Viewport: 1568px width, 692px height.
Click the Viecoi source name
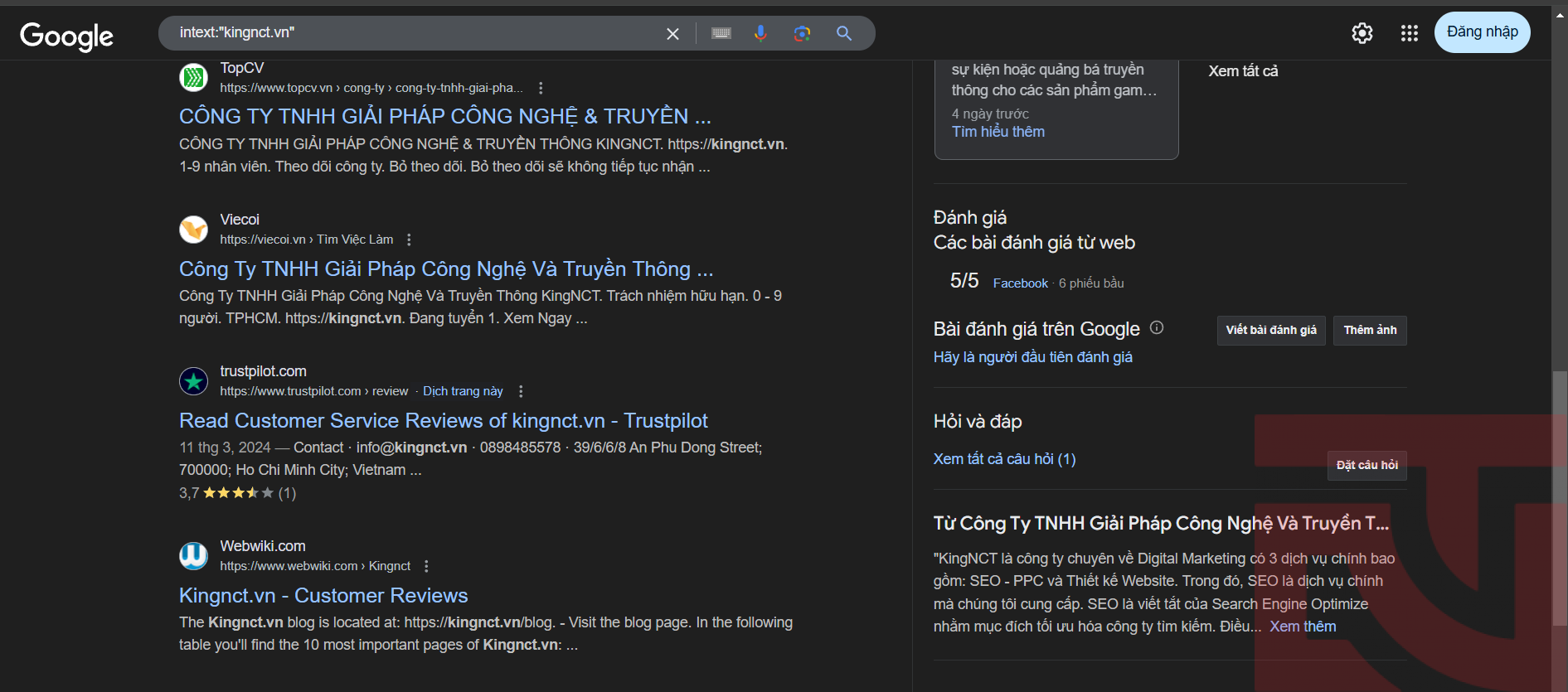[240, 220]
